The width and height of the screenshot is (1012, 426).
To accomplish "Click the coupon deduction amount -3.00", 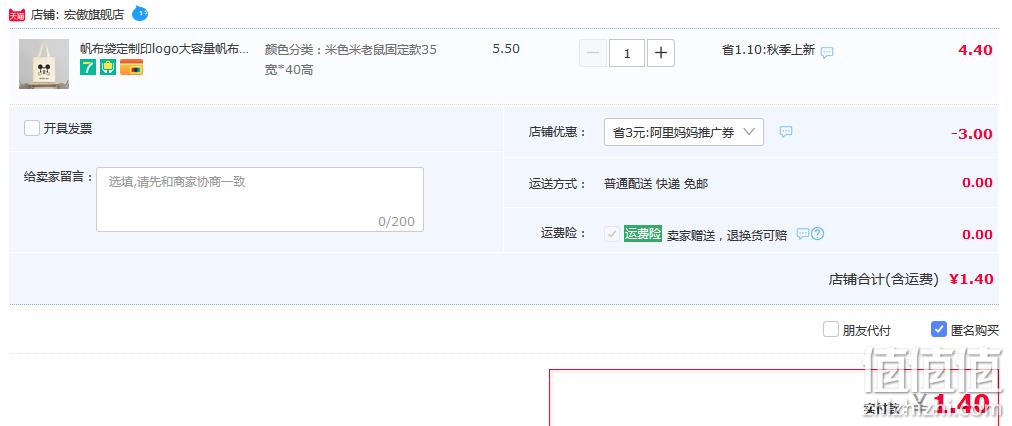I will (x=971, y=134).
